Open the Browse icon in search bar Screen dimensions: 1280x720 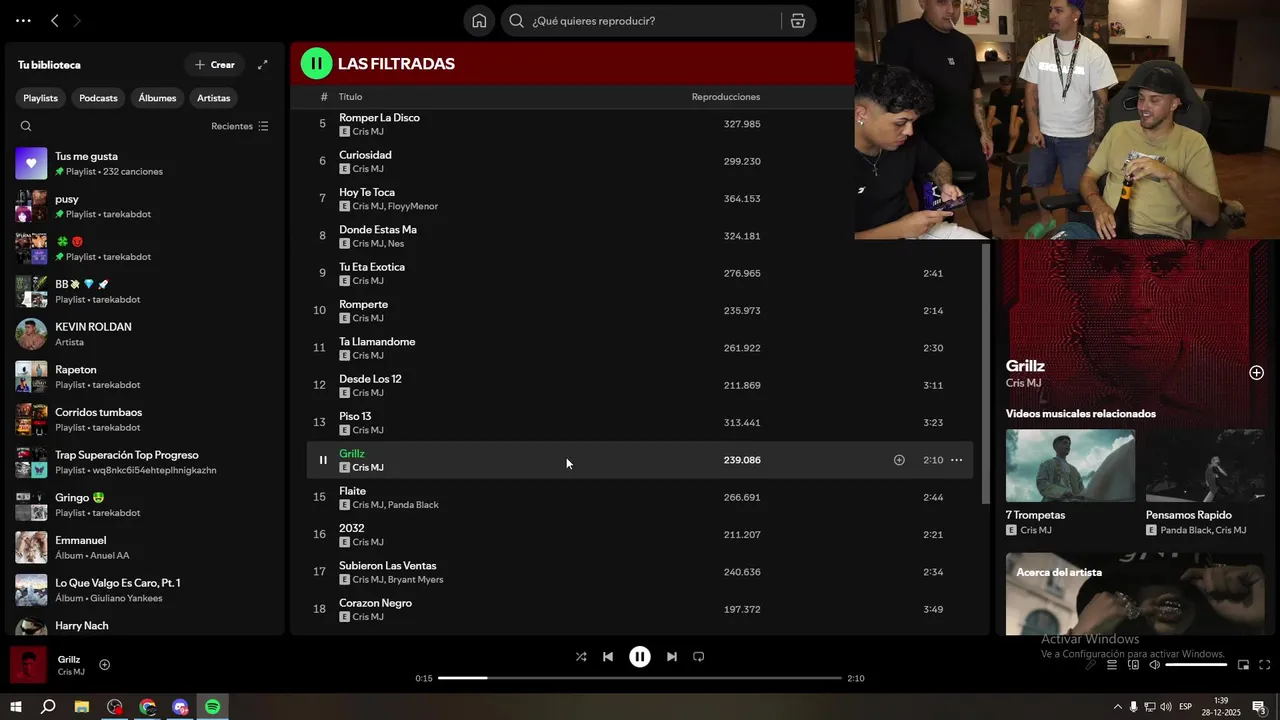pos(798,21)
